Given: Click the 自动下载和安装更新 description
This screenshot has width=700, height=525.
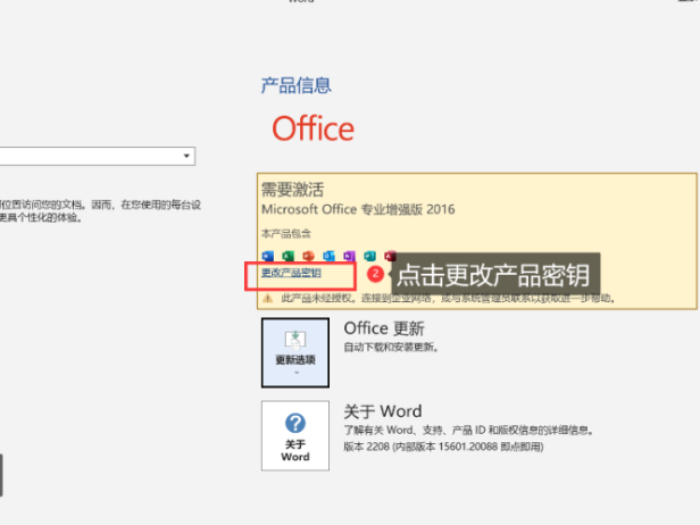Looking at the screenshot, I should coord(391,347).
